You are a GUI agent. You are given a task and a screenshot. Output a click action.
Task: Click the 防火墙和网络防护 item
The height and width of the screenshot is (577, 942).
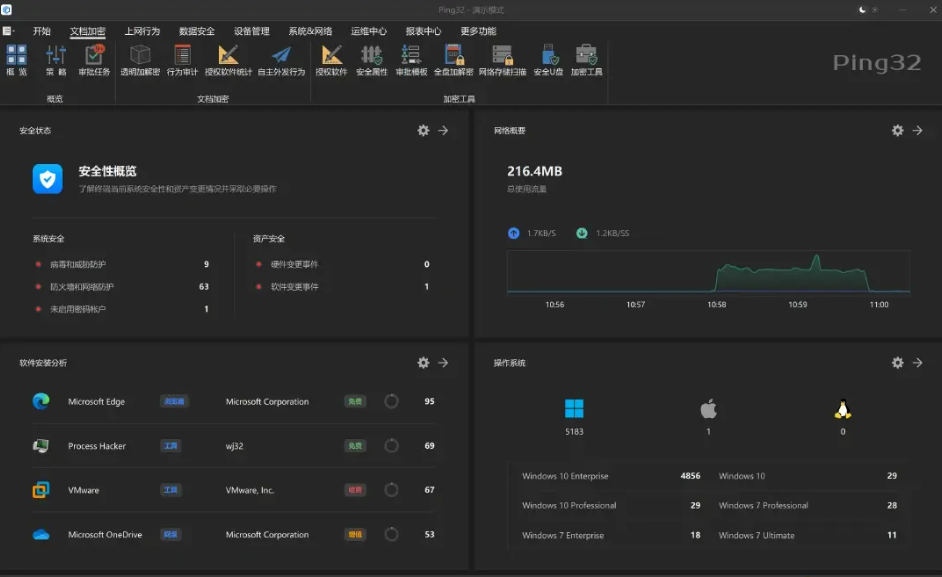coord(82,287)
